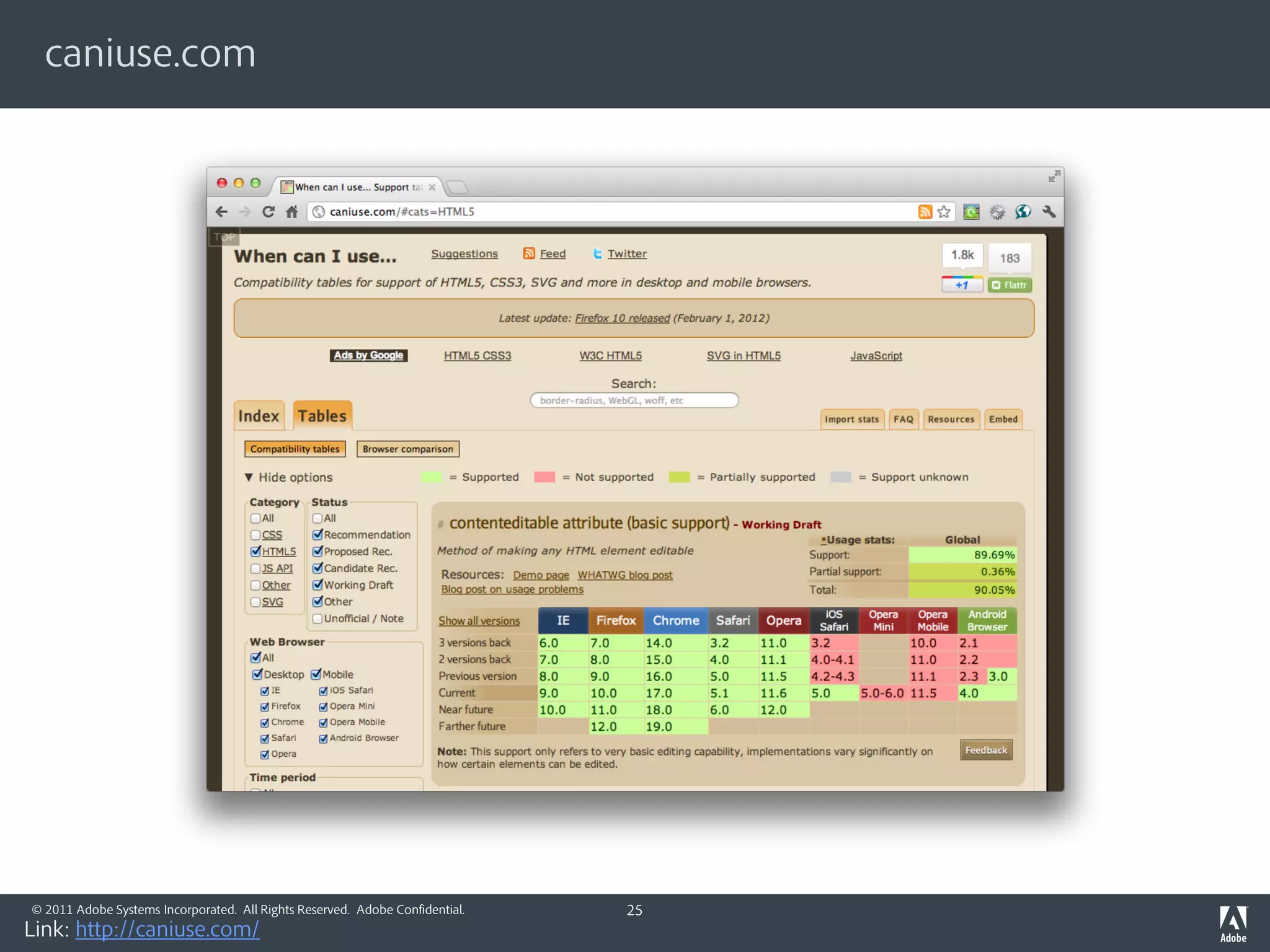This screenshot has height=952, width=1270.
Task: Open the FAQ tab
Action: point(904,420)
